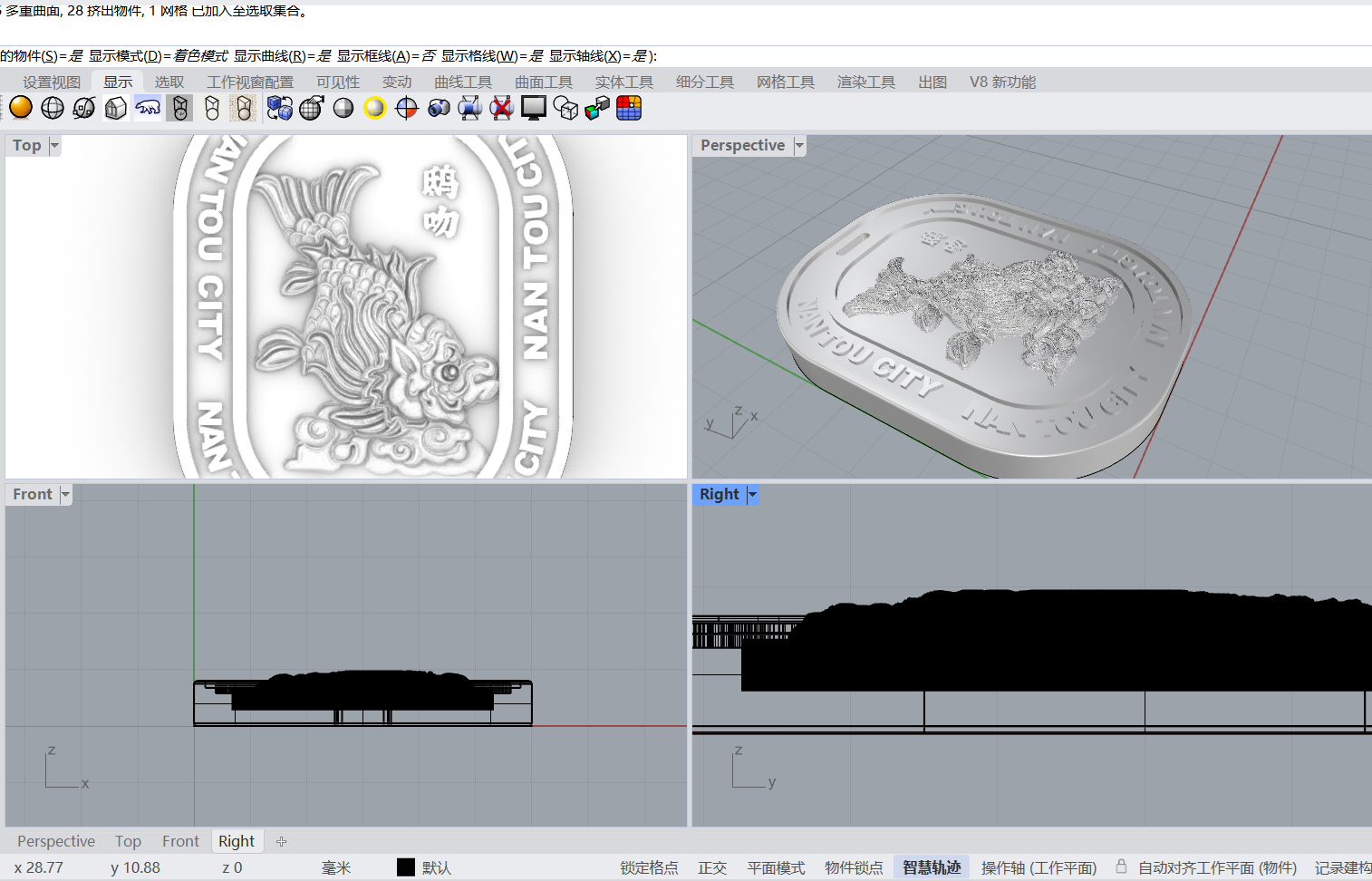This screenshot has width=1372, height=881.
Task: Click the Top viewport title label
Action: click(27, 145)
